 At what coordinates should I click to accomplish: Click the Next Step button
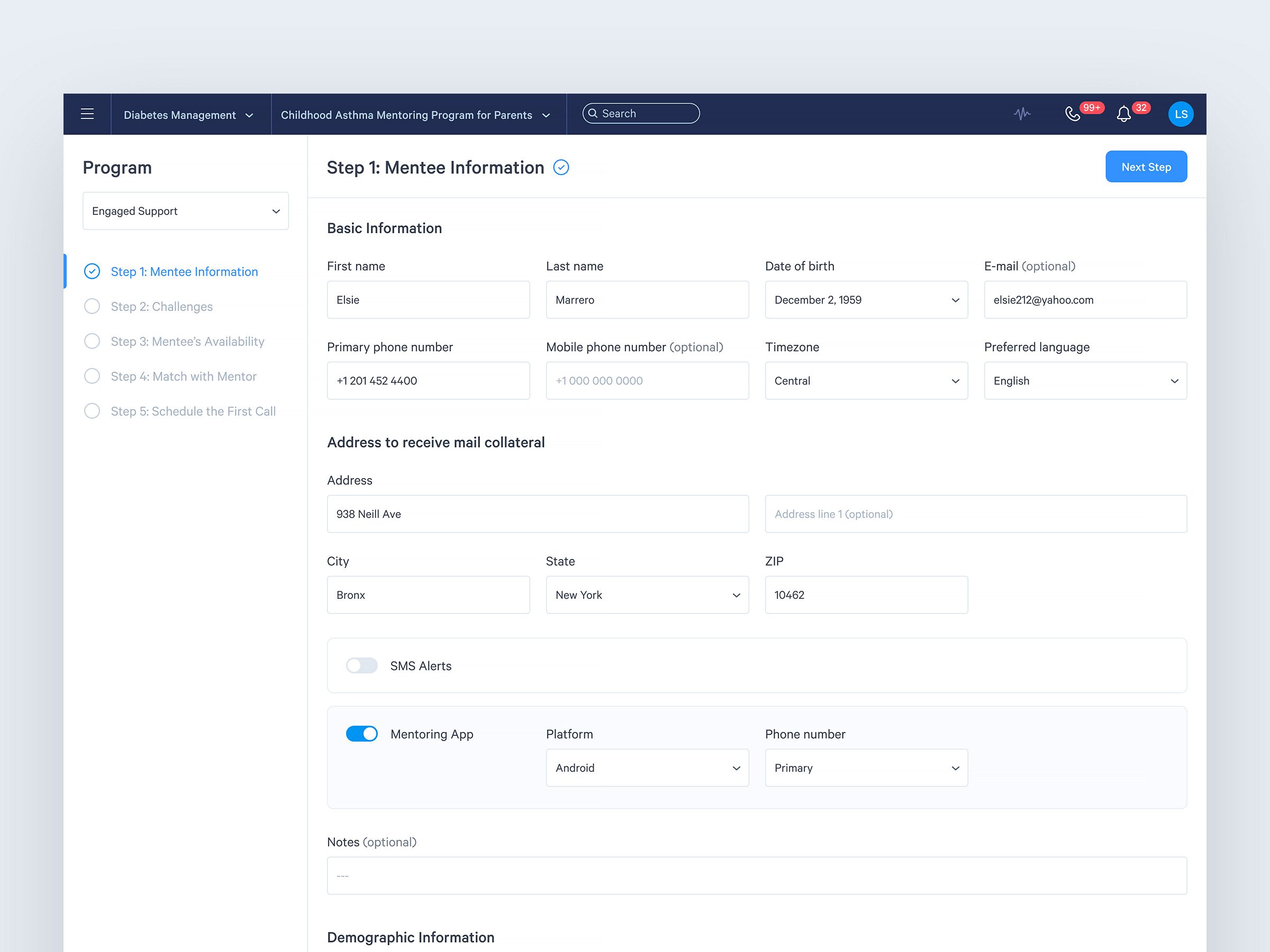click(x=1146, y=167)
